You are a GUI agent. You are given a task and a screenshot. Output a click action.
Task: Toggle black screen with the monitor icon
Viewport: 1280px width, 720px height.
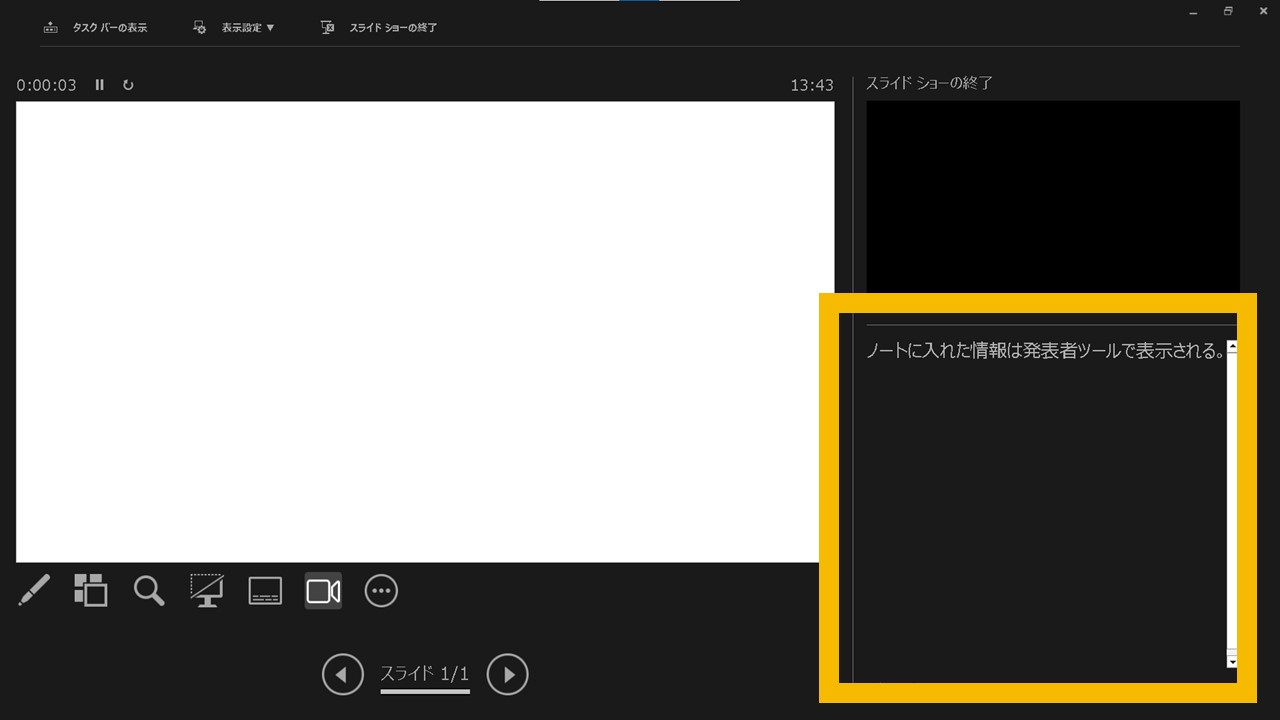206,590
